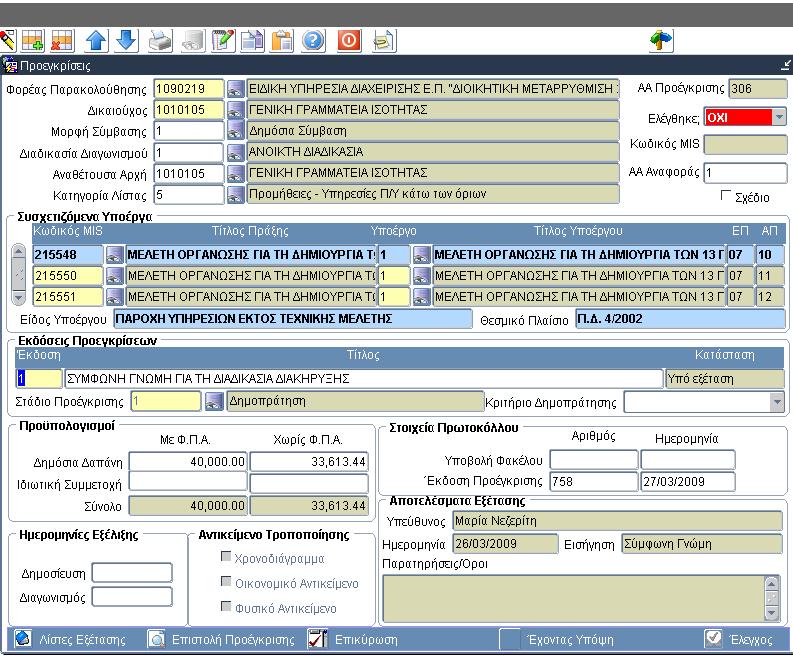Screen dimensions: 793x657
Task: Click the Έκδοση field showing 1
Action: pos(39,378)
